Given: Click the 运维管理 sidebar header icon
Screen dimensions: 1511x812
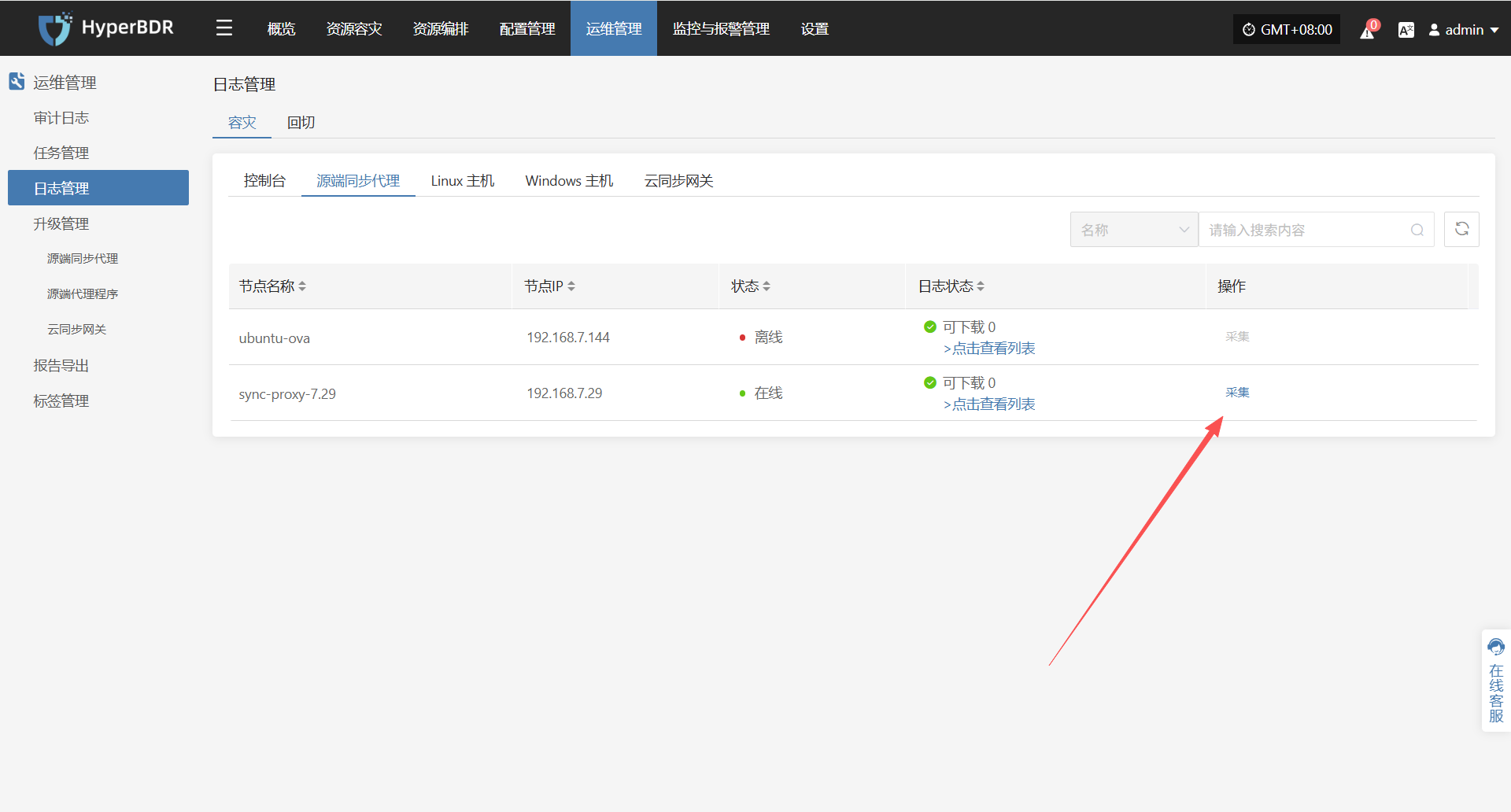Looking at the screenshot, I should coord(17,81).
